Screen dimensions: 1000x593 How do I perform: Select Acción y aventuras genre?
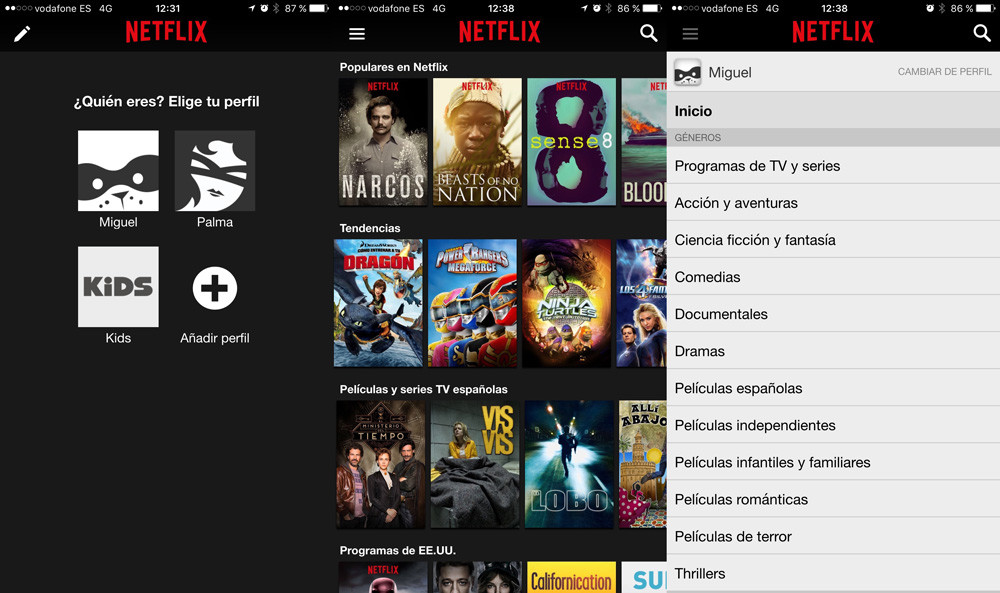833,203
